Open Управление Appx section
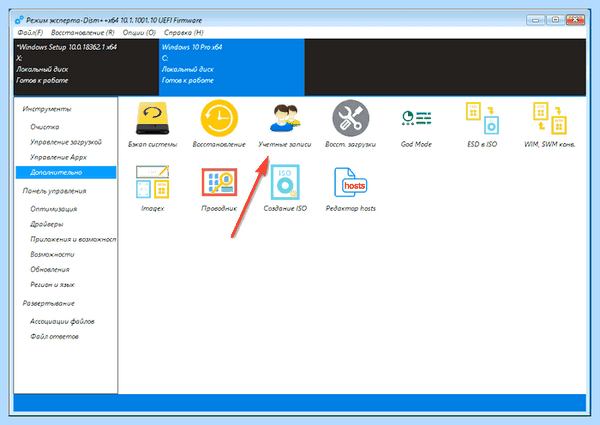 (x=58, y=157)
